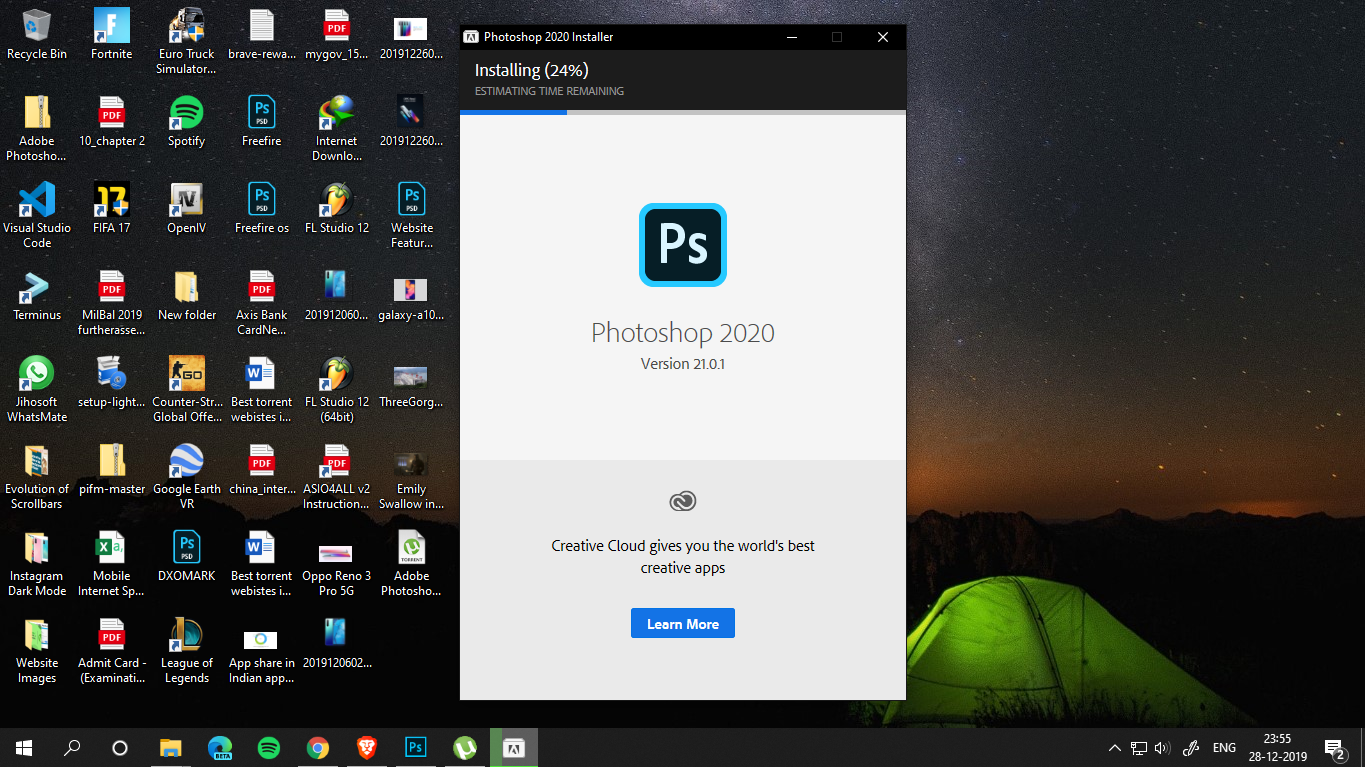Select the Freefire os PSD file

click(x=261, y=209)
